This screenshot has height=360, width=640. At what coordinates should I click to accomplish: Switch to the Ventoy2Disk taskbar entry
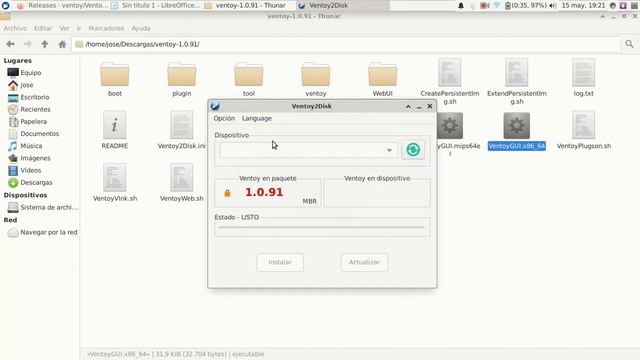click(x=342, y=5)
